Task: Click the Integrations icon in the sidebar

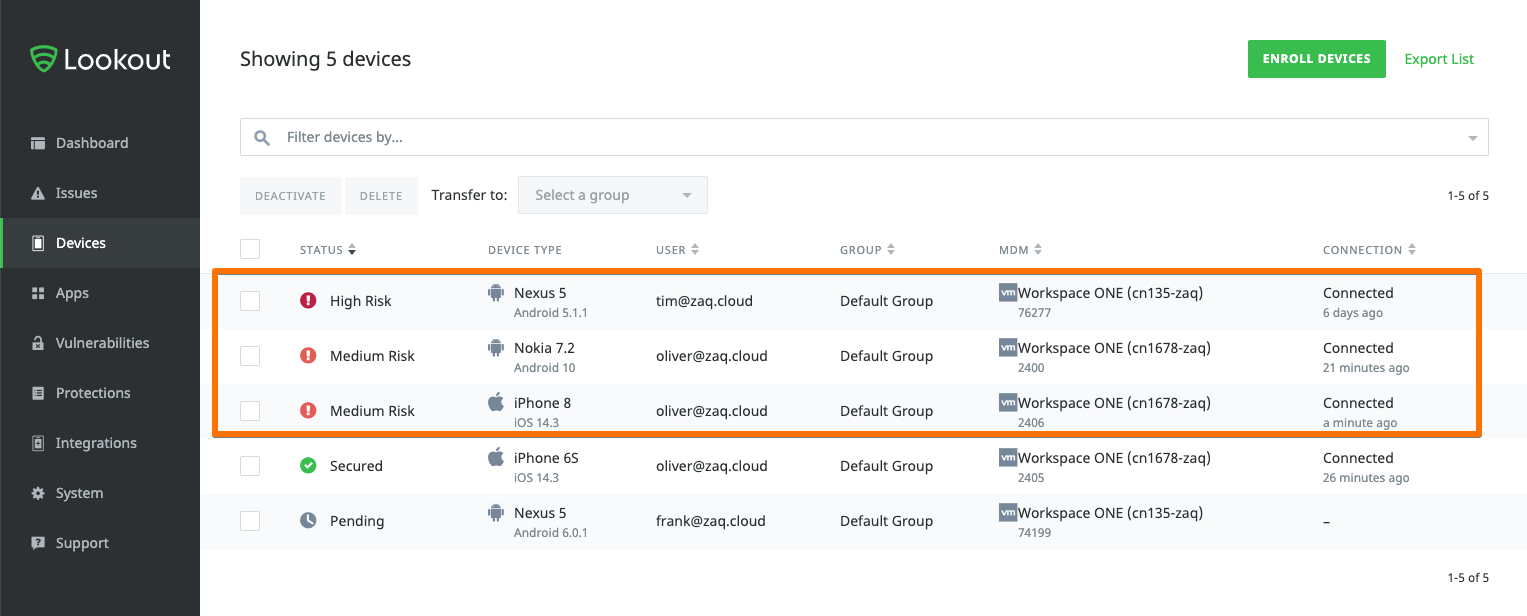Action: pyautogui.click(x=38, y=443)
